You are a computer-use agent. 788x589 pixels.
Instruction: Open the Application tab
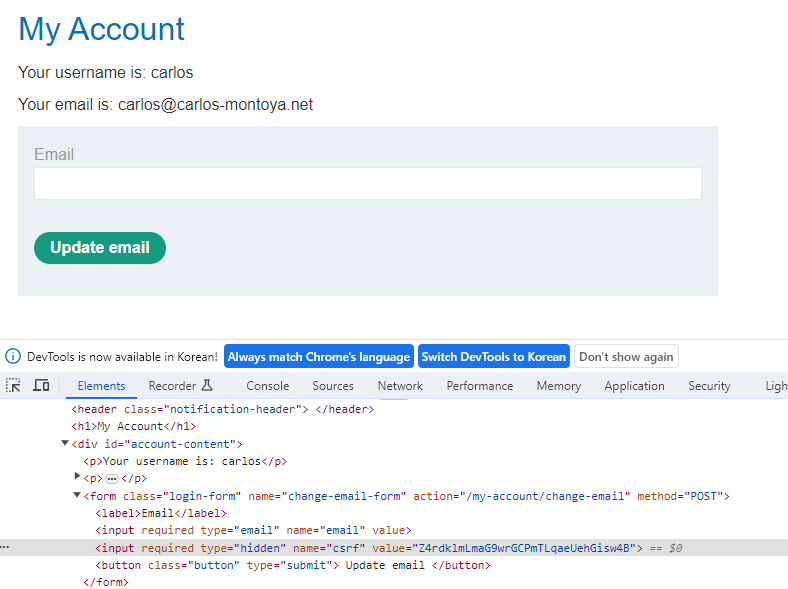pos(634,385)
